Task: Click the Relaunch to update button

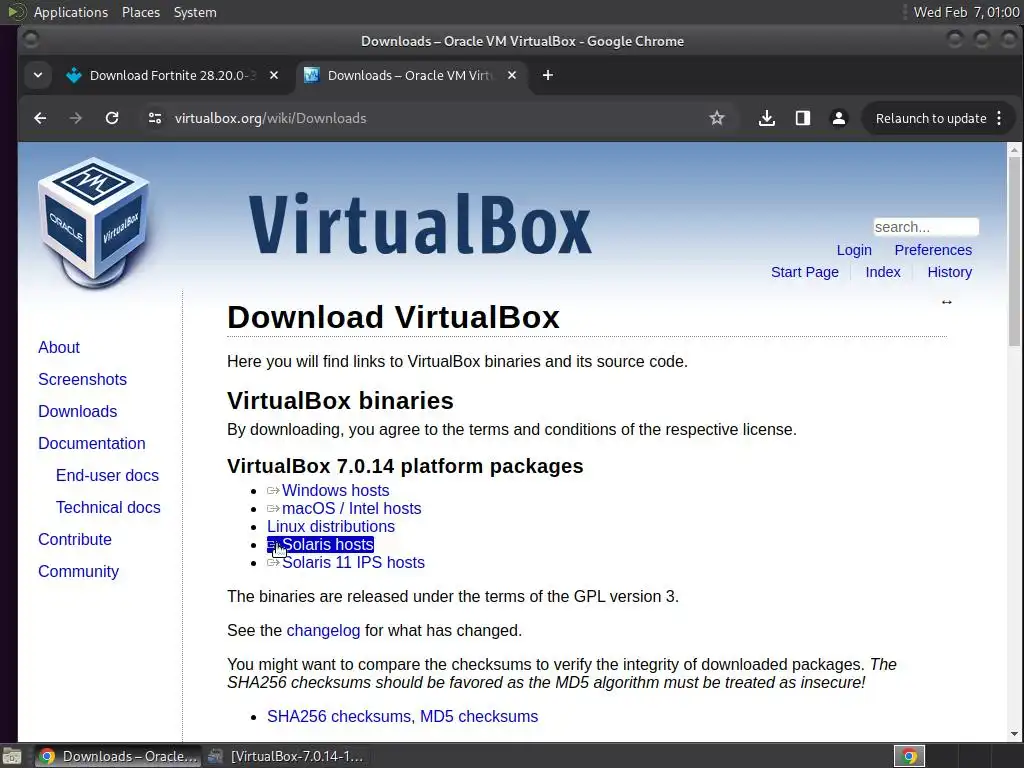Action: 931,118
